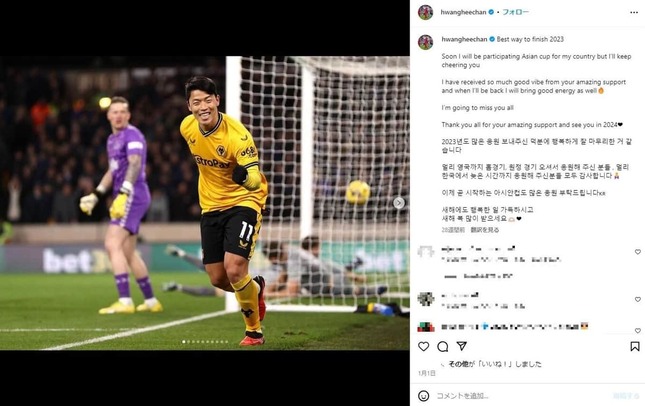
Task: Like the first comment's small heart
Action: click(638, 252)
